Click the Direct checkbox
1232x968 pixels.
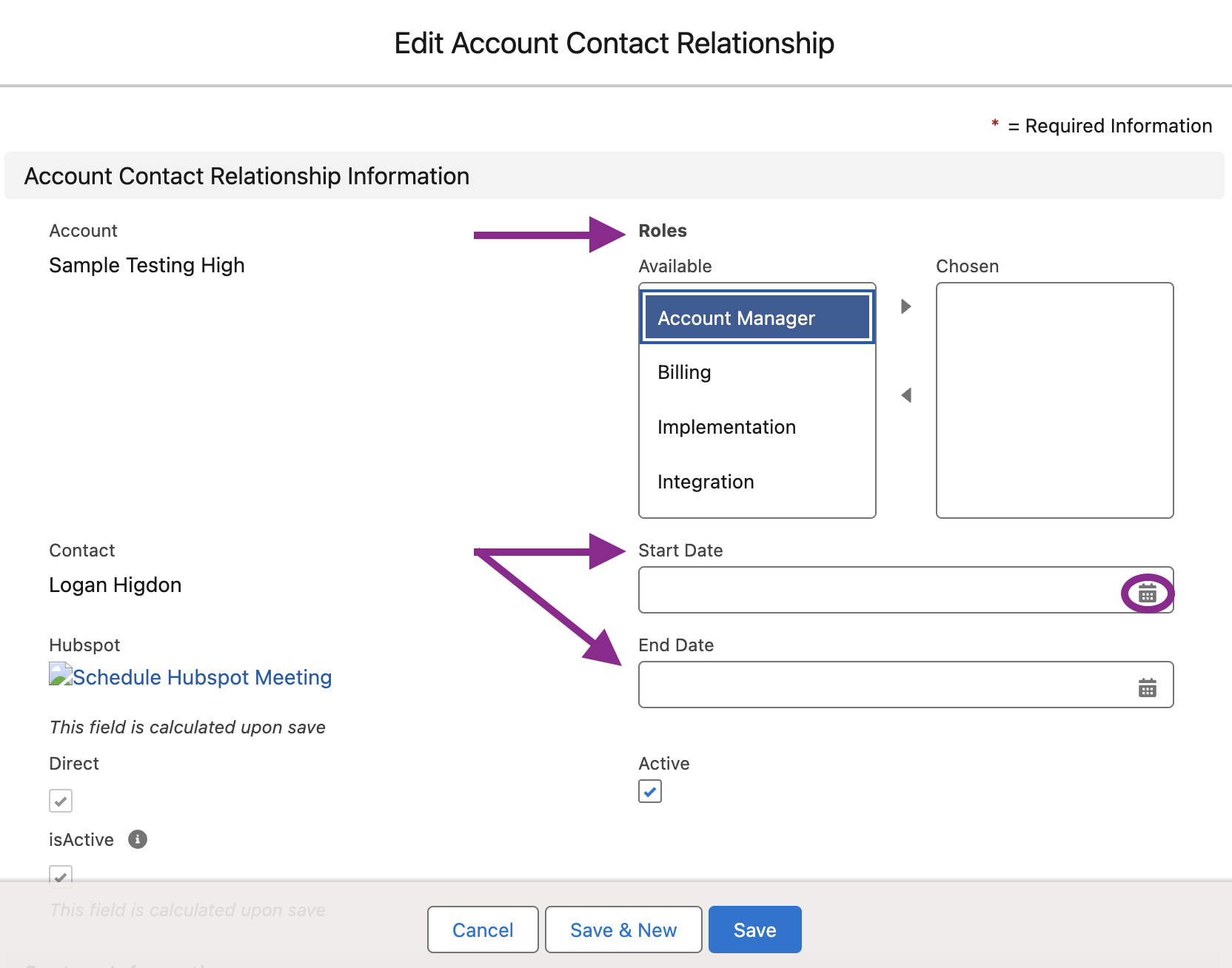[x=61, y=801]
